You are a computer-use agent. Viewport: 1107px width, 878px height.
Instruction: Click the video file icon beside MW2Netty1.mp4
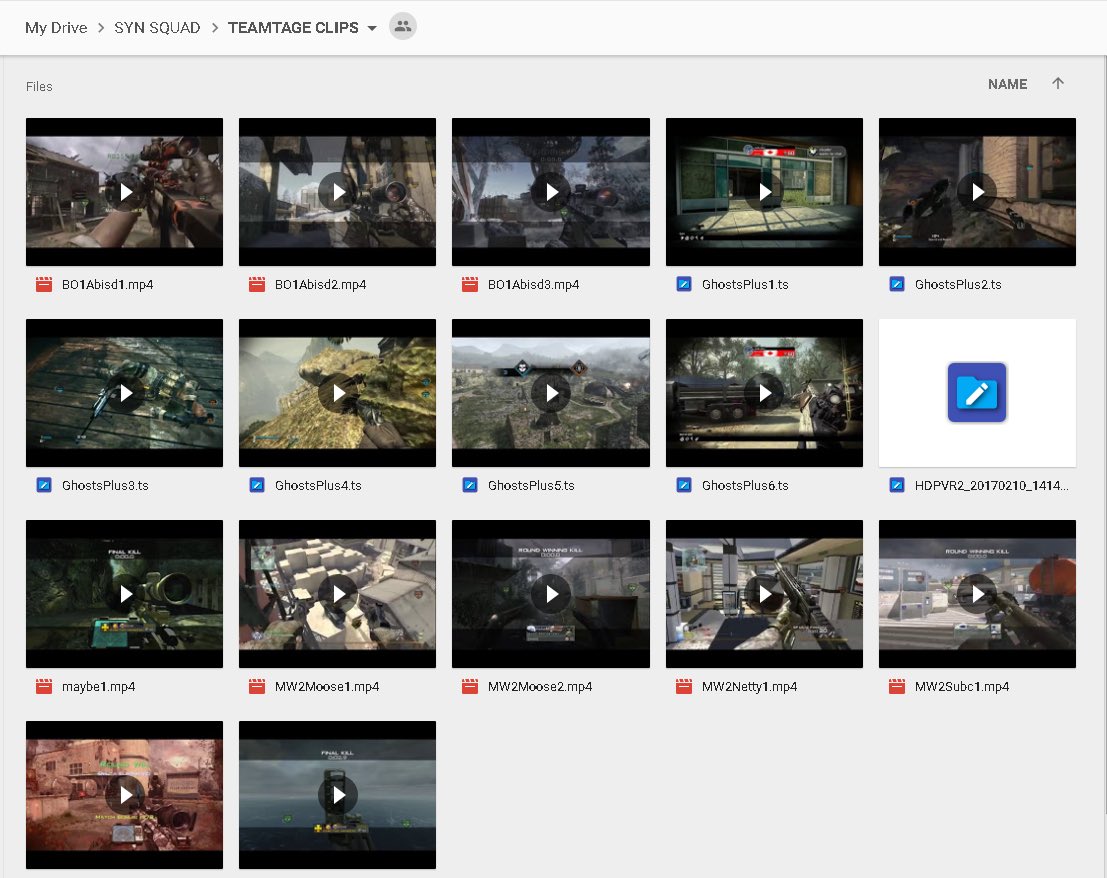coord(684,686)
